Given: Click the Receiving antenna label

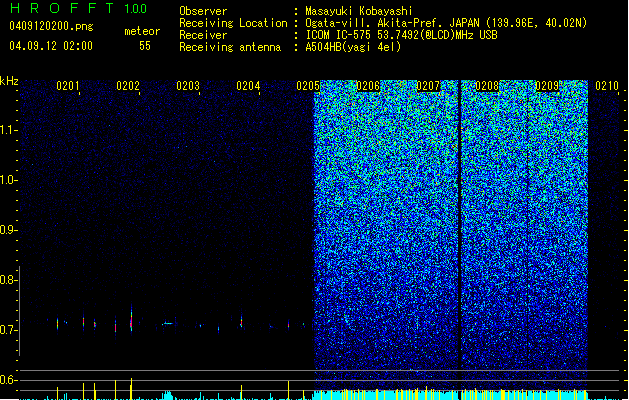Looking at the screenshot, I should click(x=230, y=47).
